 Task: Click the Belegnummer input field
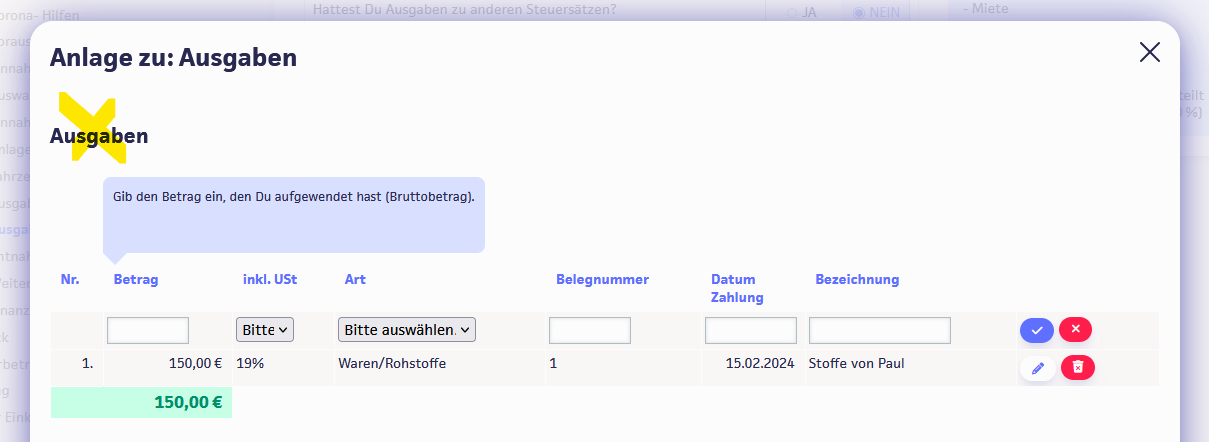589,330
